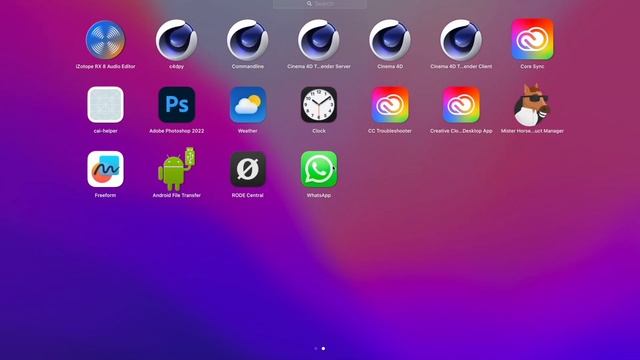Launch CC Troubleshooter

pyautogui.click(x=390, y=104)
